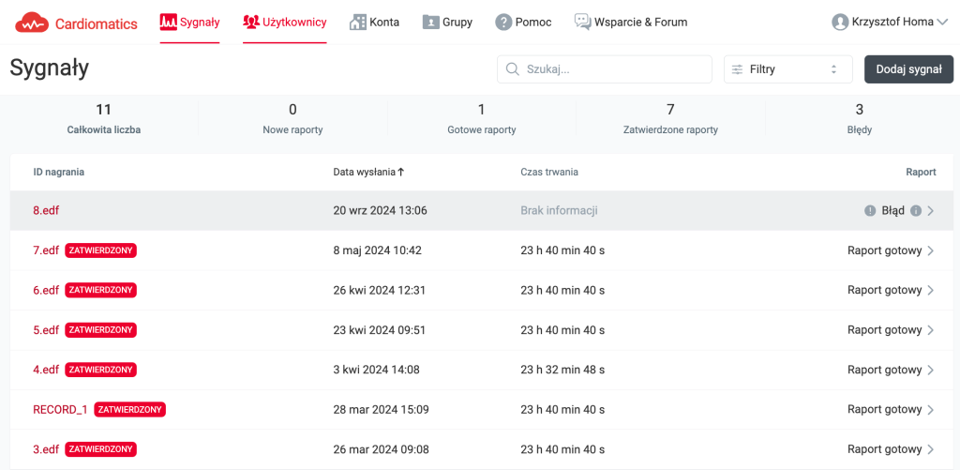Click the Użytkownicy people icon
Screen dimensions: 960x470
pyautogui.click(x=251, y=22)
